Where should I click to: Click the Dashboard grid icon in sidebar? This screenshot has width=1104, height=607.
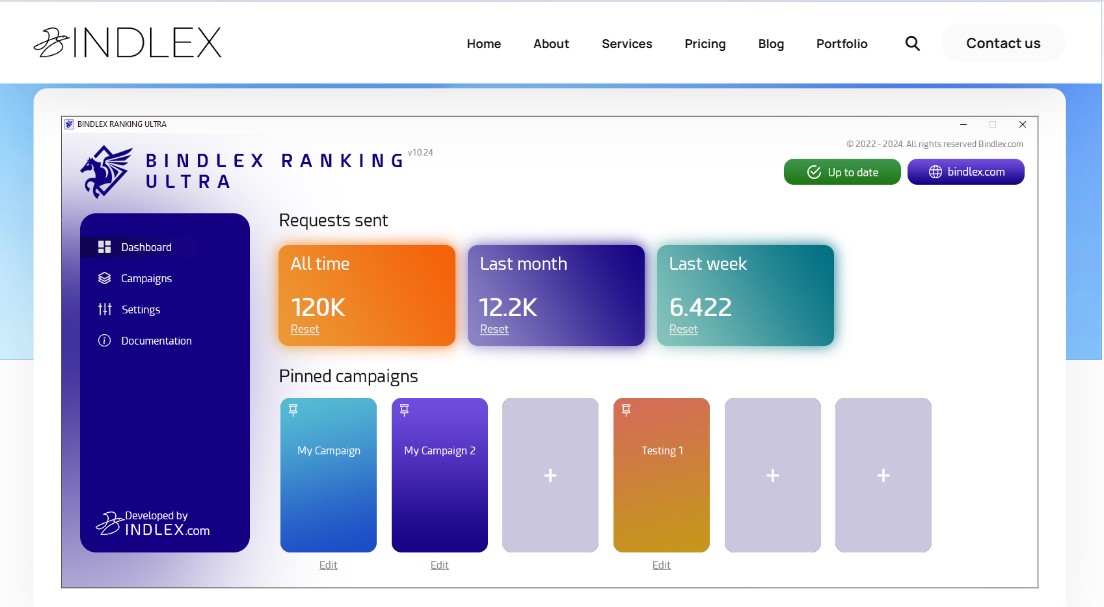point(104,247)
